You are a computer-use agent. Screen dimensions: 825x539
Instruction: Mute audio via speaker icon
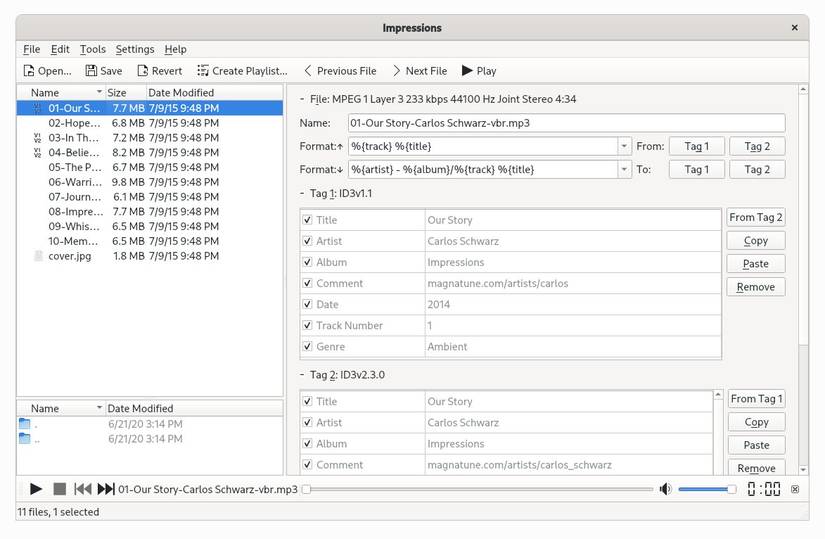666,489
